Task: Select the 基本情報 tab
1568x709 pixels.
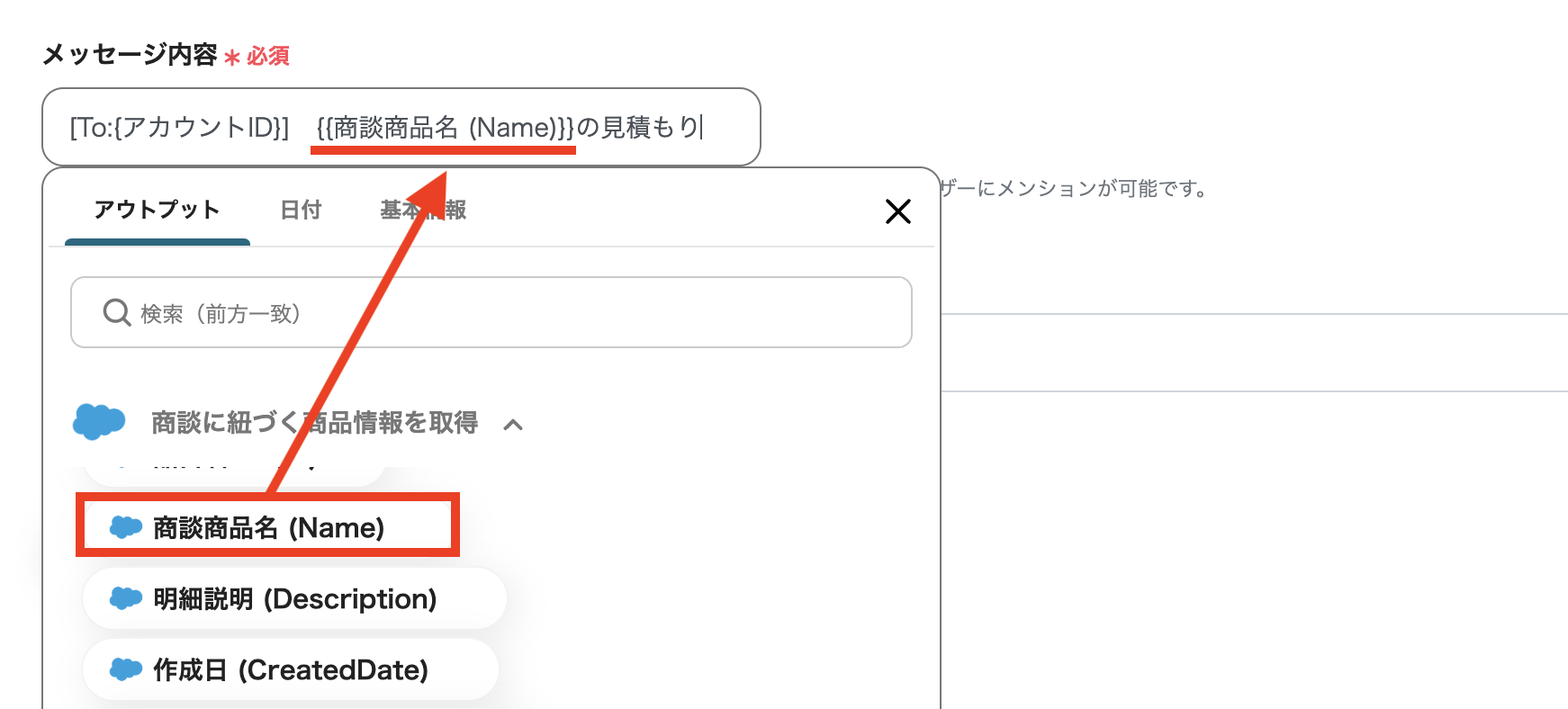Action: pyautogui.click(x=423, y=209)
